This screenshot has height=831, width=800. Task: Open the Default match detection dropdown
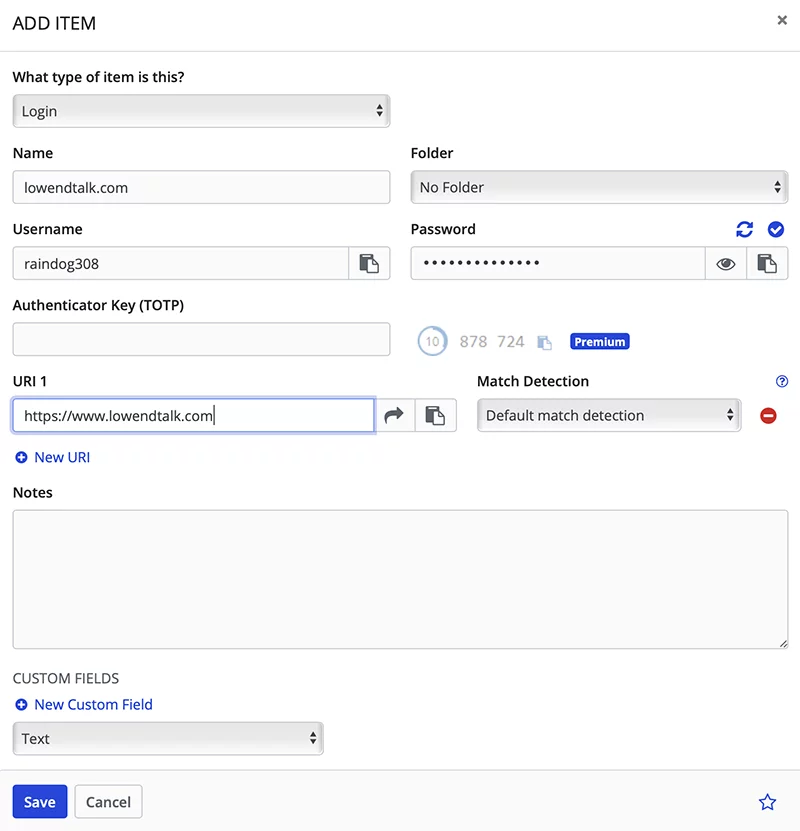609,416
